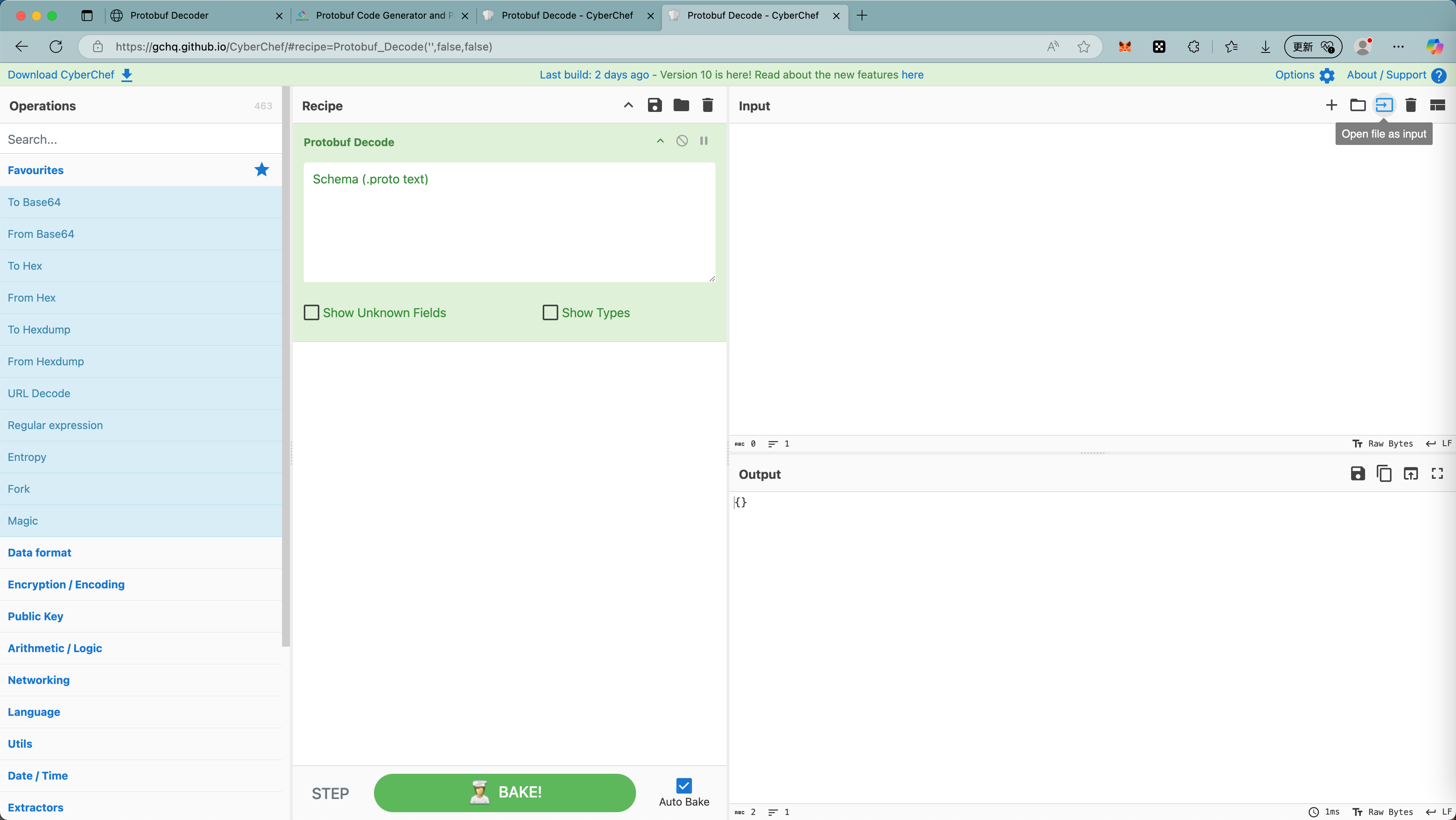Image resolution: width=1456 pixels, height=820 pixels.
Task: Copy the output to clipboard
Action: pyautogui.click(x=1384, y=474)
